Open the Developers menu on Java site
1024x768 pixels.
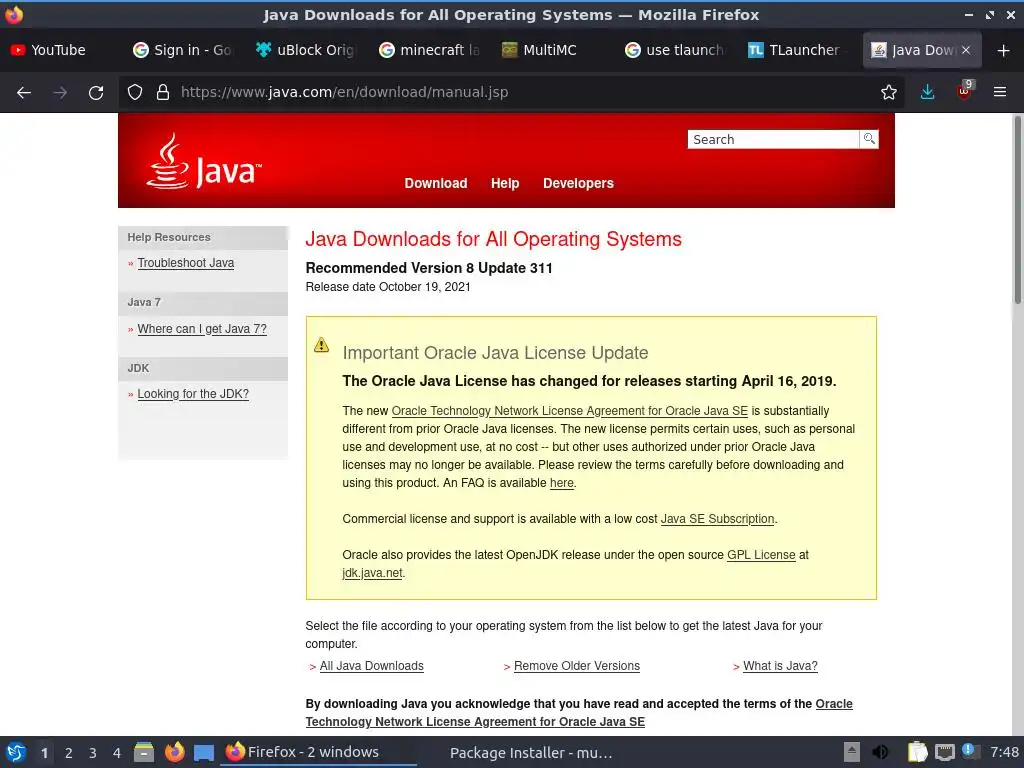pos(578,184)
